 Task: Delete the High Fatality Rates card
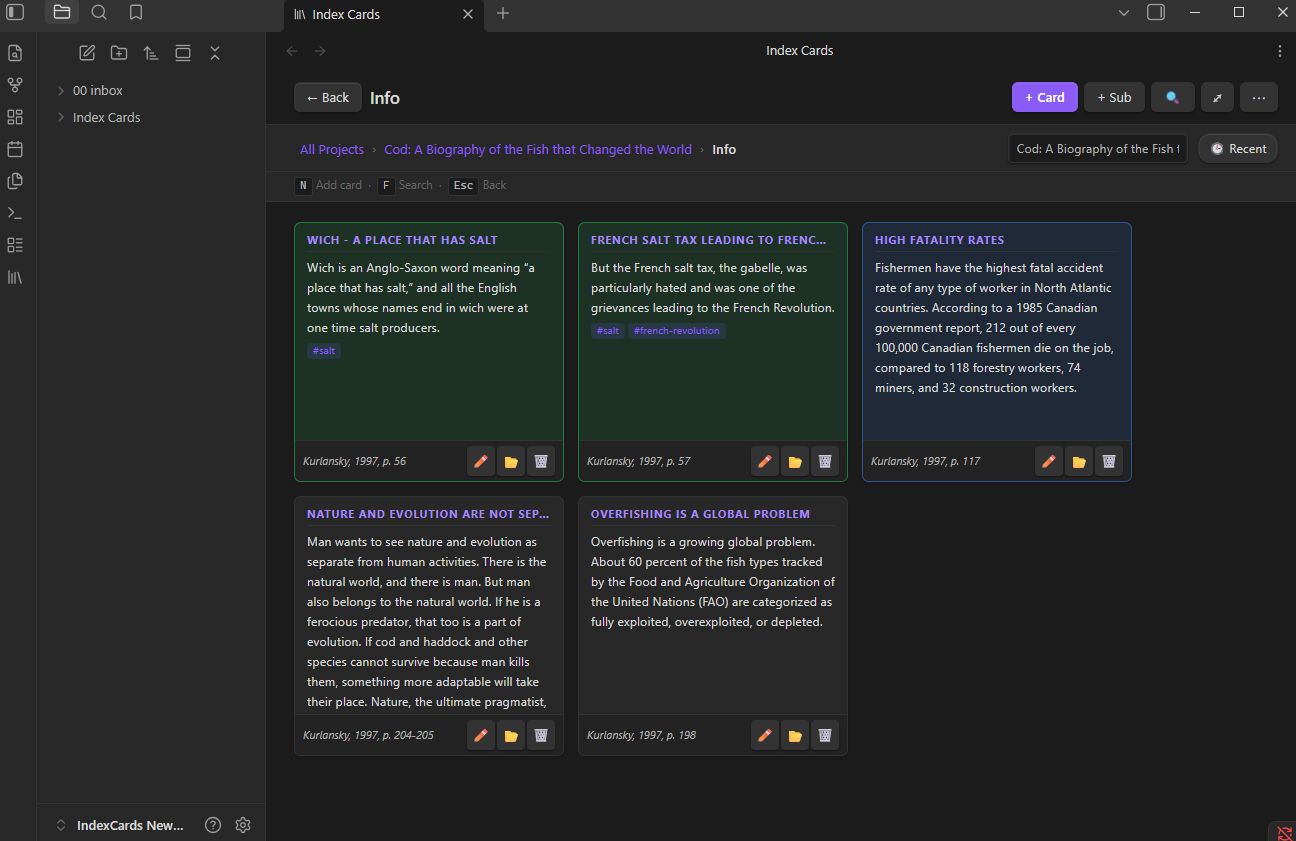coord(1109,461)
